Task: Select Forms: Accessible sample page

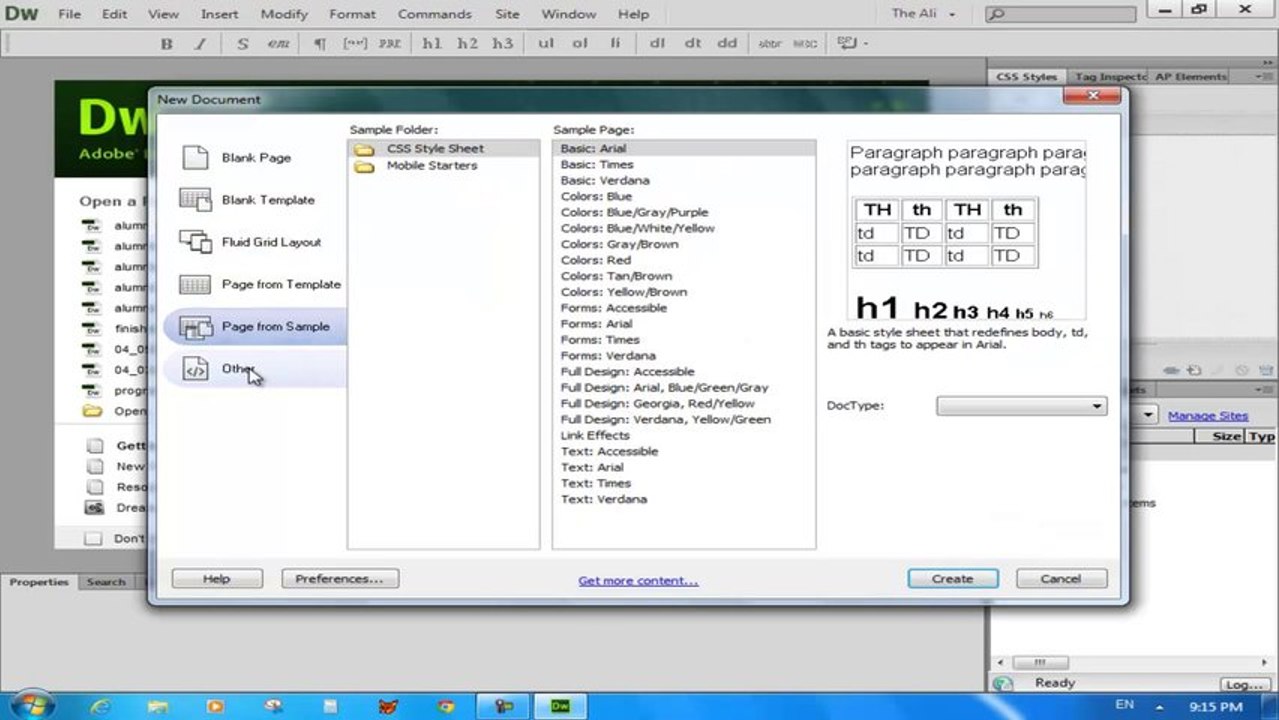Action: pos(613,308)
